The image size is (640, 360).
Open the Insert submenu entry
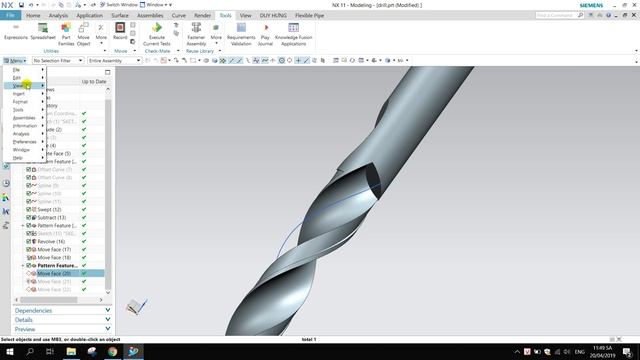24,94
